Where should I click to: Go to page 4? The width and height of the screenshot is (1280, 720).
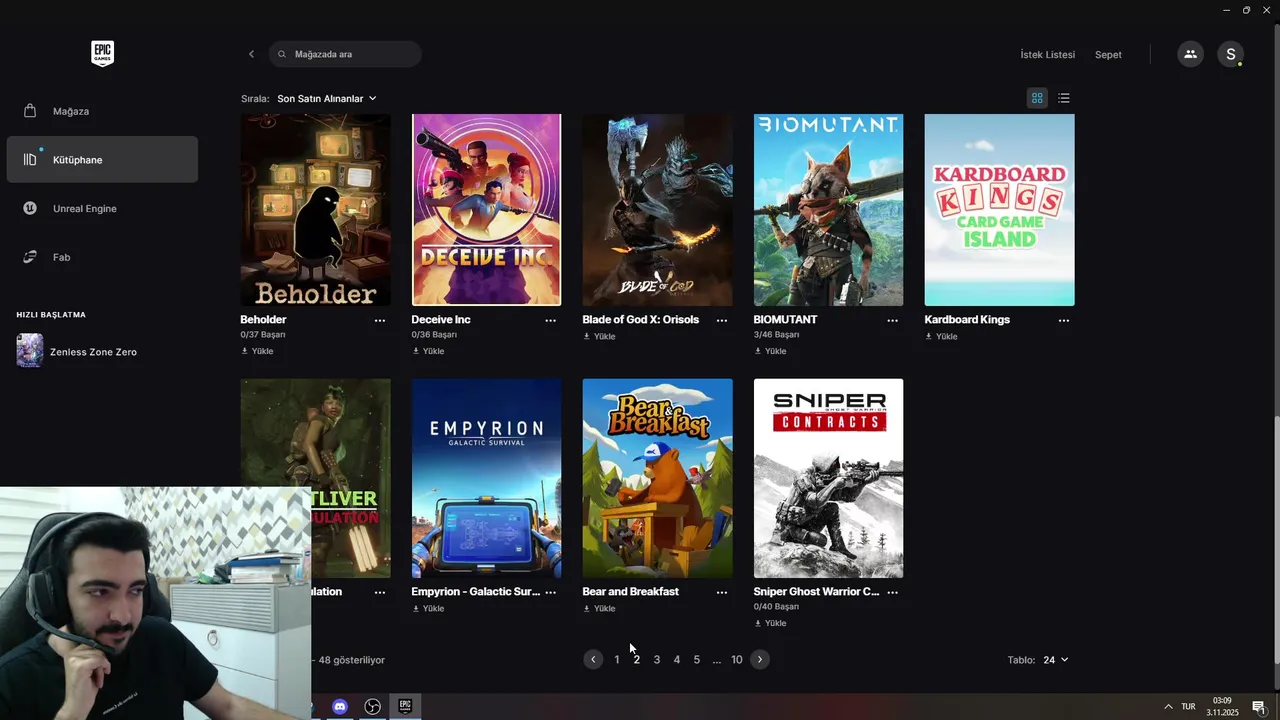click(x=677, y=660)
